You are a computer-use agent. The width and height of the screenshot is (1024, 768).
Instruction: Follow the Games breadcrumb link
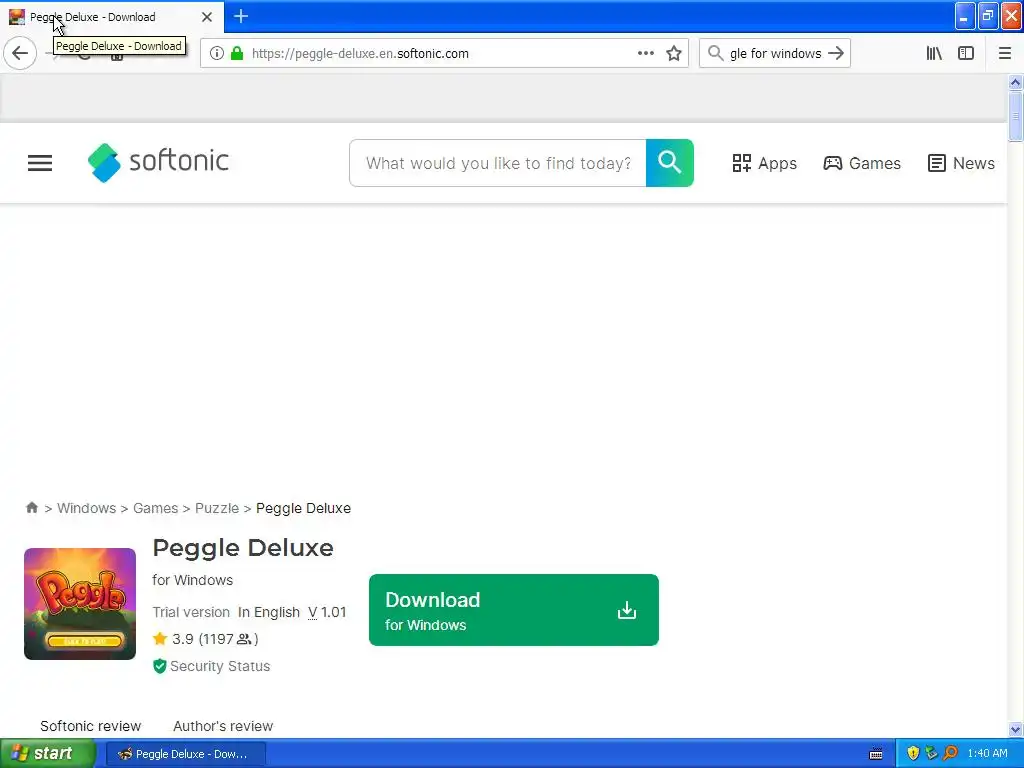click(155, 508)
